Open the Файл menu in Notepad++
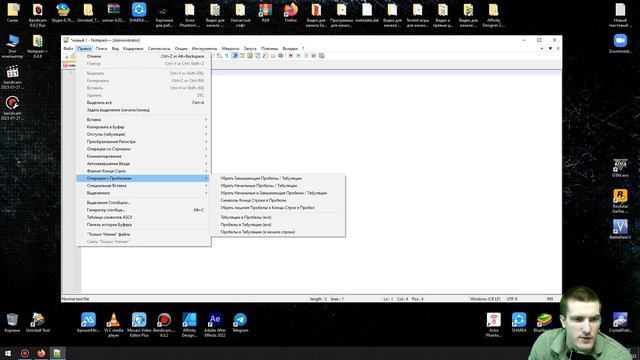Image resolution: width=640 pixels, height=360 pixels. pyautogui.click(x=68, y=49)
